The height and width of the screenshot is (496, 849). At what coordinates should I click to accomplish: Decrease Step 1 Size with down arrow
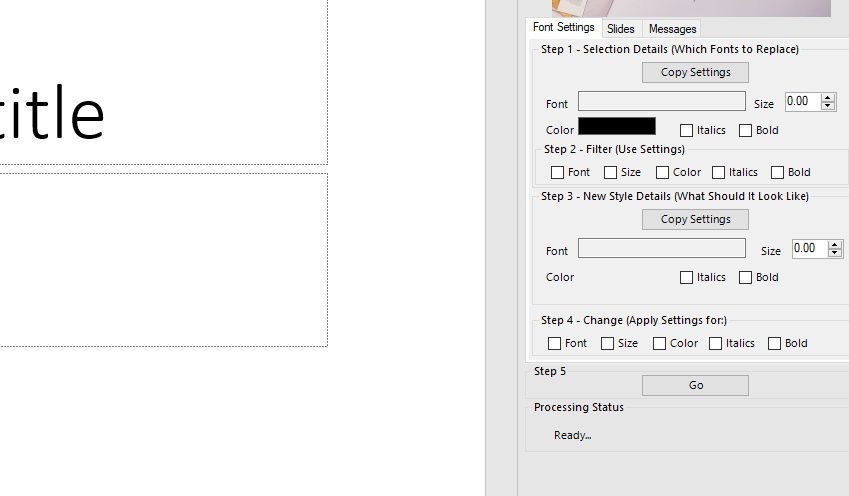coord(827,106)
